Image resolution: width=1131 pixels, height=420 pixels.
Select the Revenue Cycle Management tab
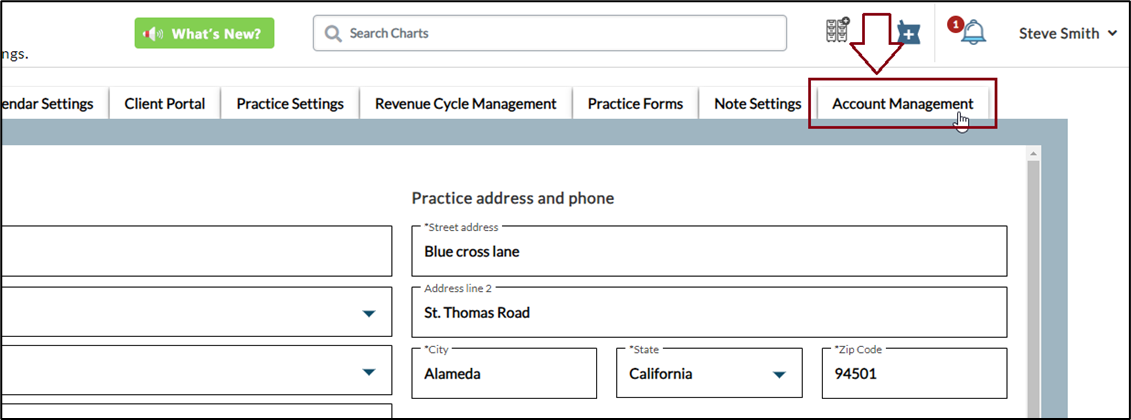pos(465,104)
